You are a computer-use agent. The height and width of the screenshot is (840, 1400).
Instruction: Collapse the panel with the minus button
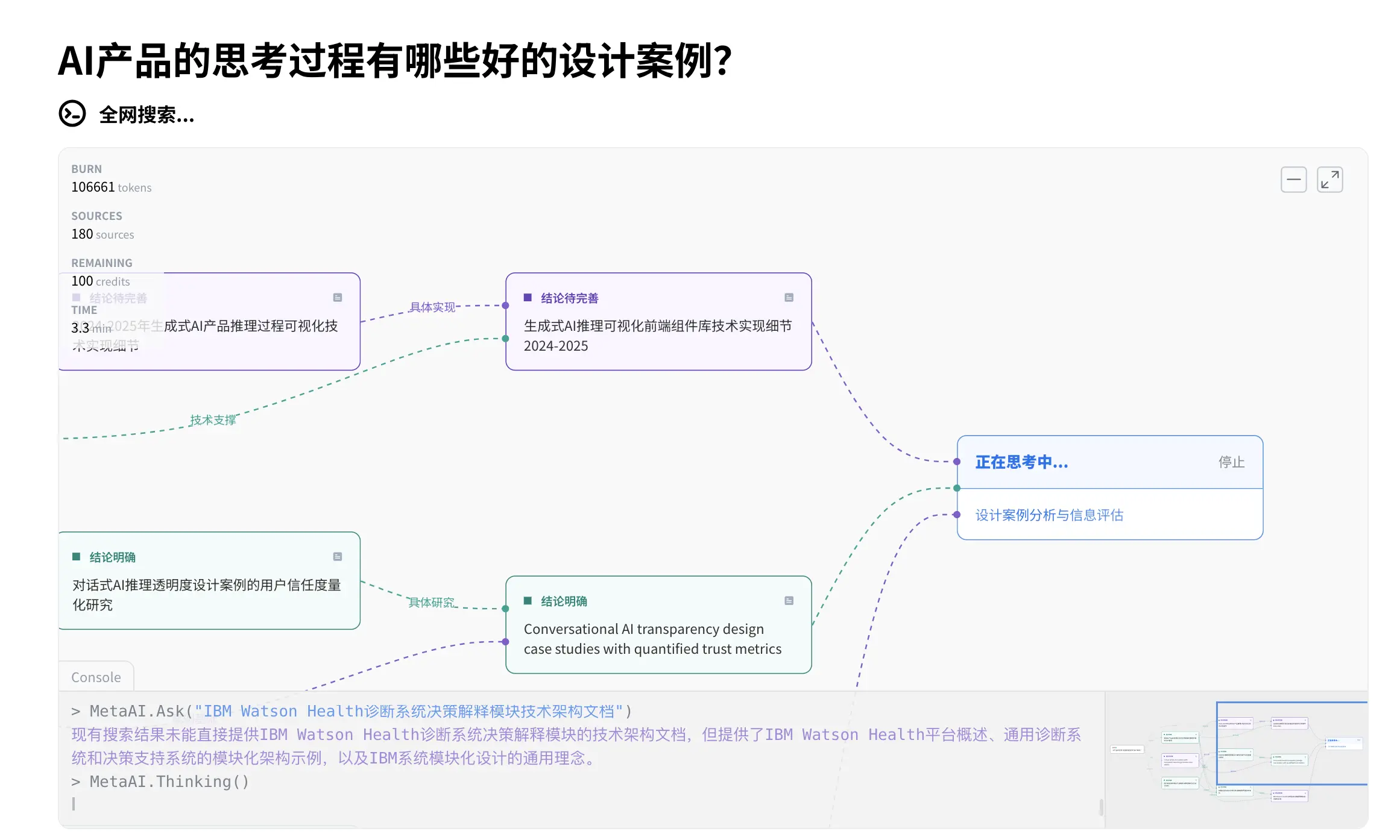[1293, 180]
